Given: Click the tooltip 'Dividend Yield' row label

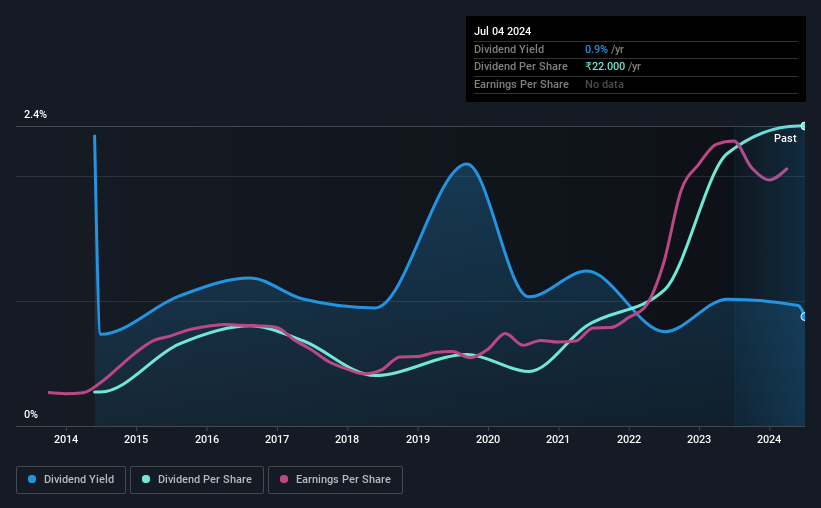Looking at the screenshot, I should click(509, 49).
